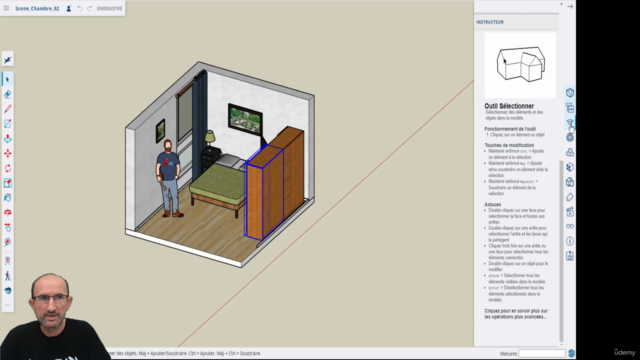Click the Scene_Chambre_02 file name
This screenshot has width=640, height=360.
coord(37,8)
